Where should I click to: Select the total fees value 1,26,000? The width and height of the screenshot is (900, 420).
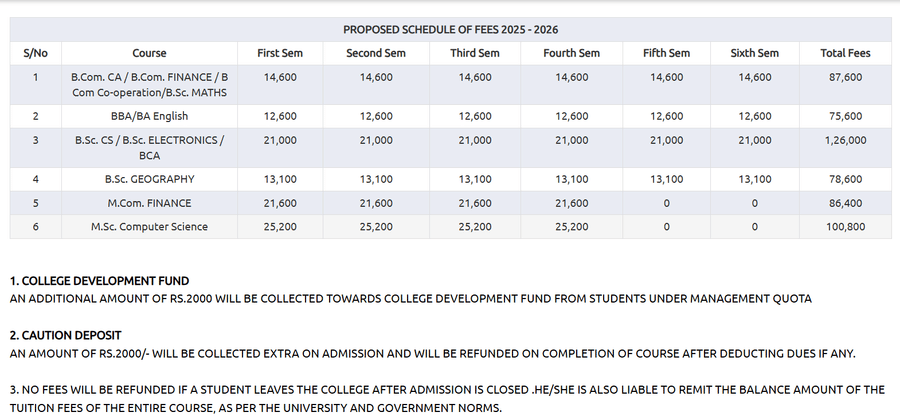pos(845,140)
